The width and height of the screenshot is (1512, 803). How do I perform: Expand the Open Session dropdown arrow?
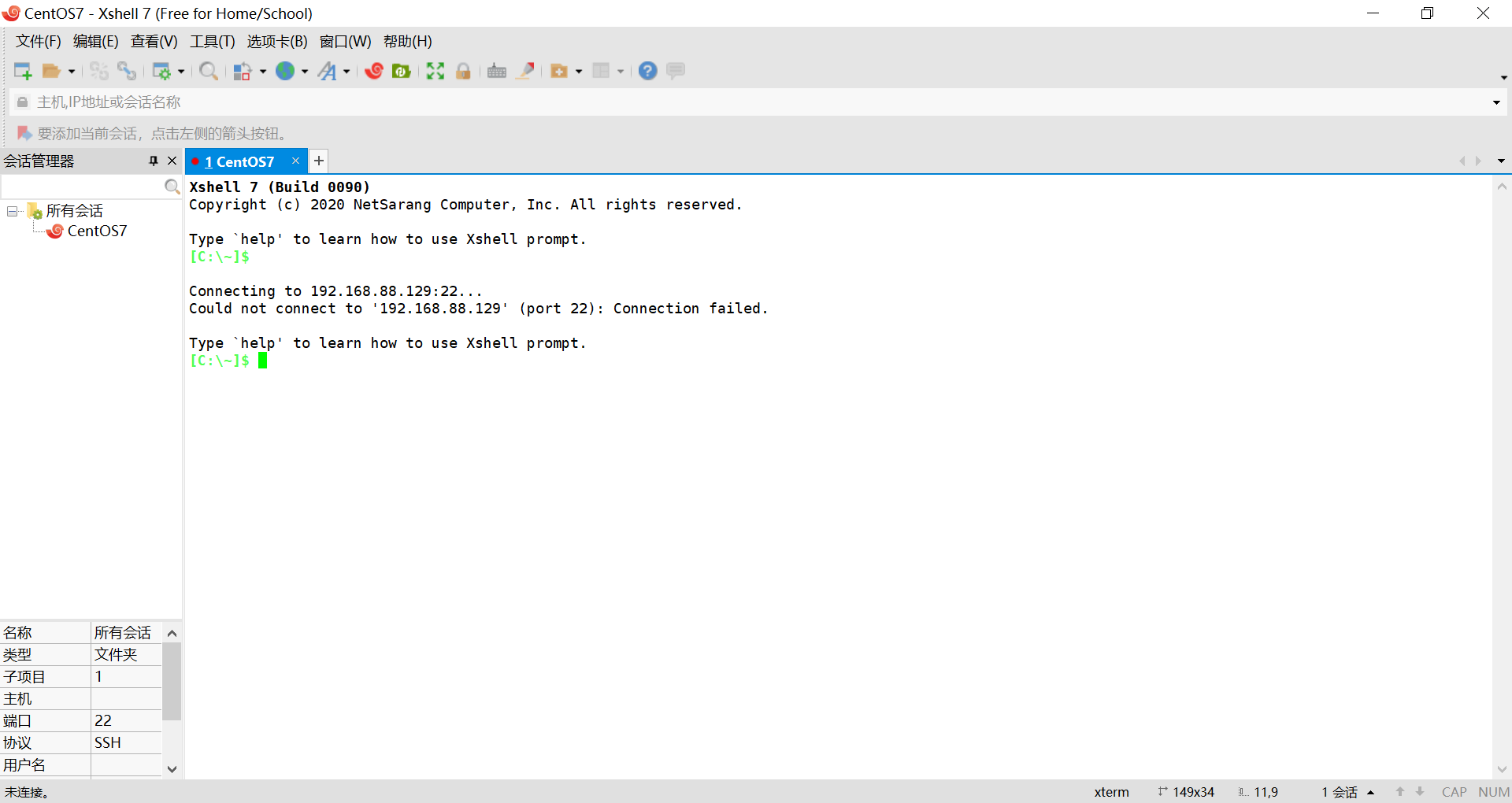[x=72, y=72]
